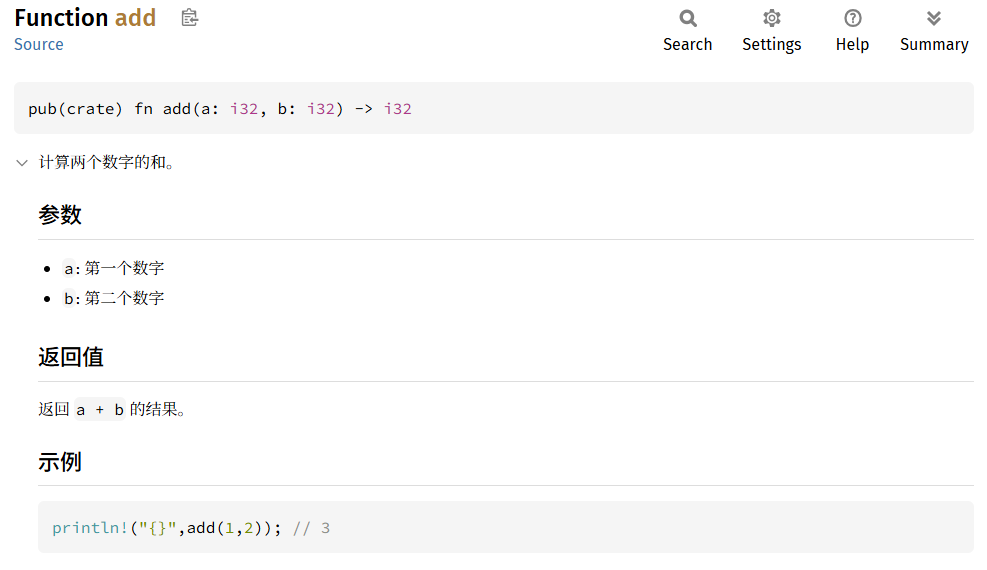
Task: Click the 'a + b' inline code
Action: [x=100, y=410]
